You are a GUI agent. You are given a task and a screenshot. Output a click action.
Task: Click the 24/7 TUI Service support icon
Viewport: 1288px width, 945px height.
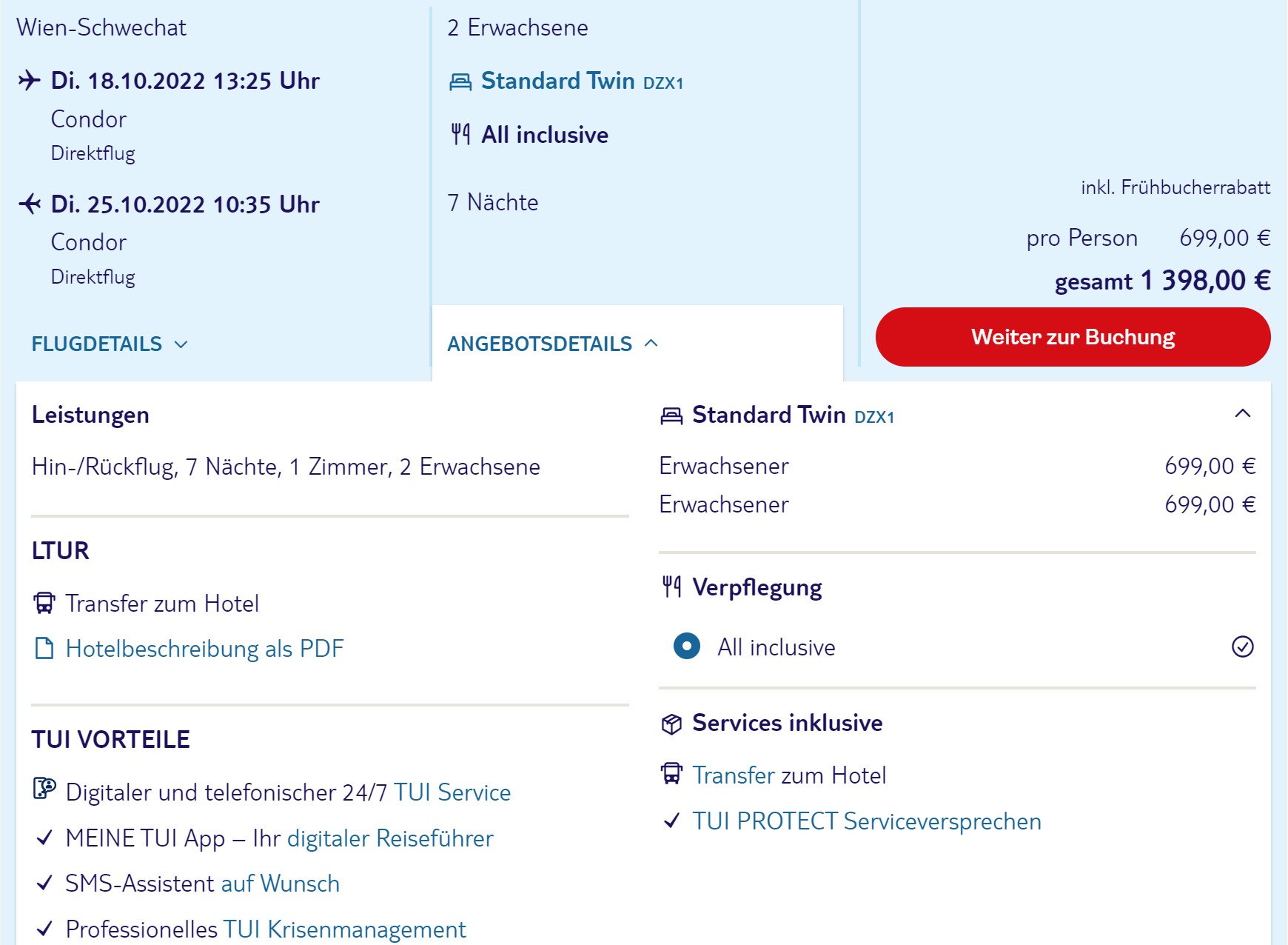pyautogui.click(x=44, y=789)
